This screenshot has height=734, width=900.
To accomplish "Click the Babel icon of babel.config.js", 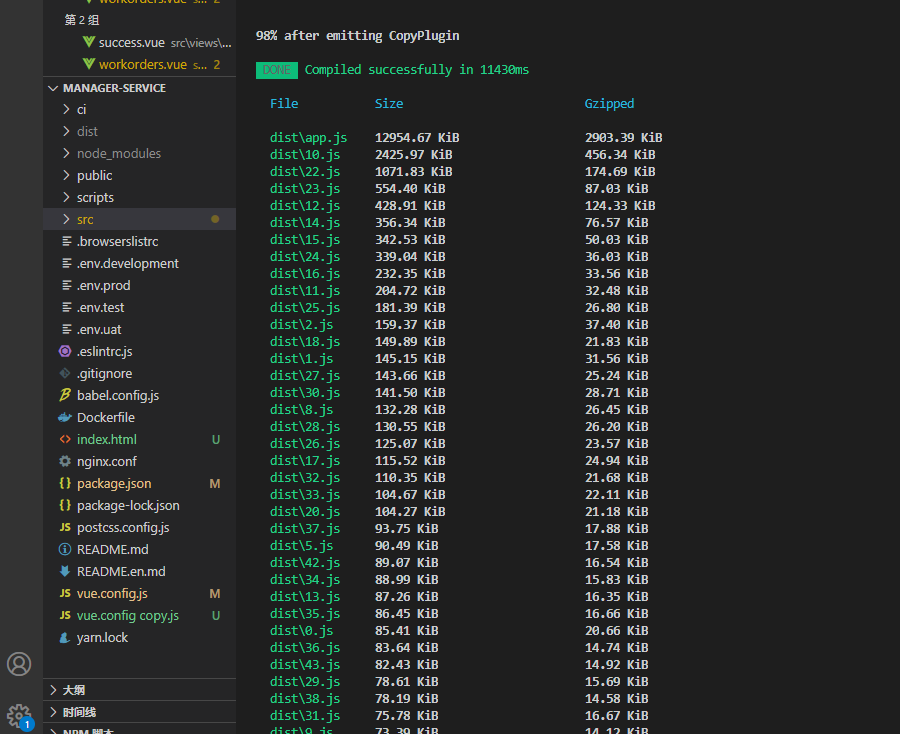I will tap(65, 395).
